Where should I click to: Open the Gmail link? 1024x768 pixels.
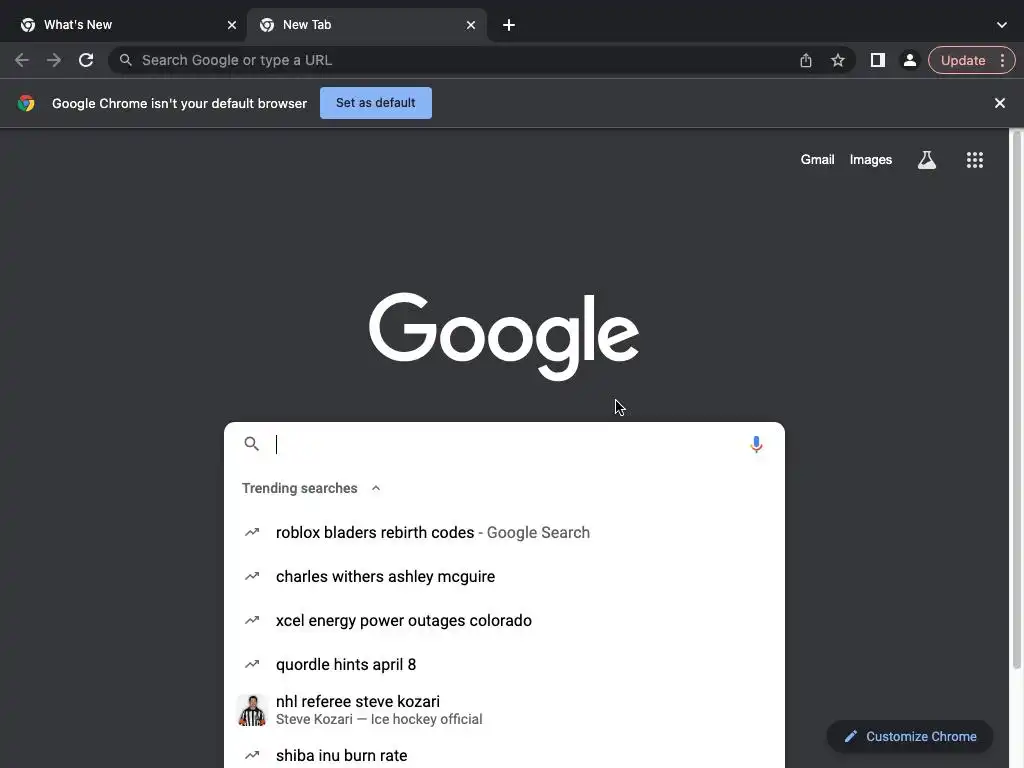point(818,160)
